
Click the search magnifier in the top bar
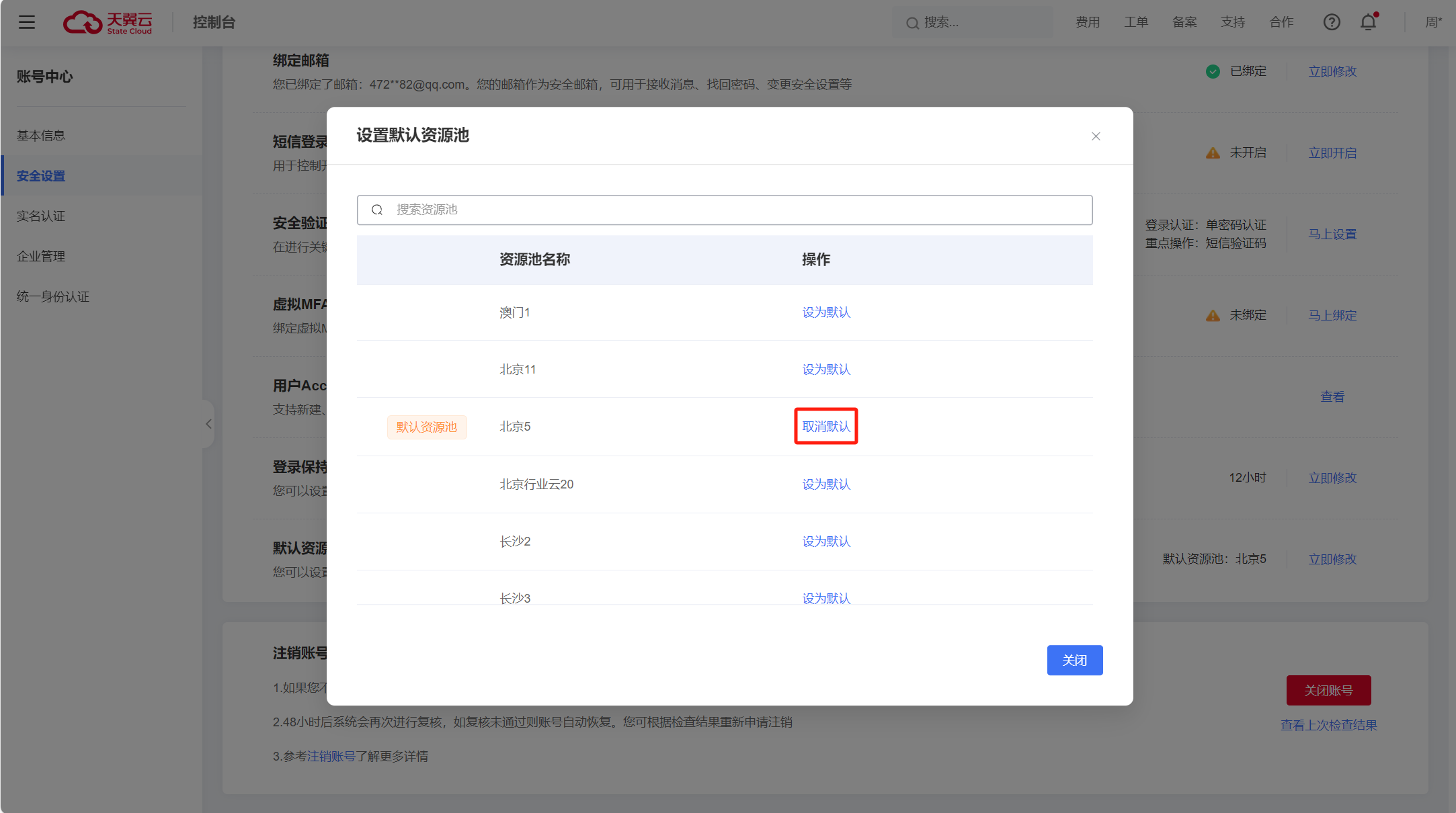pos(912,23)
